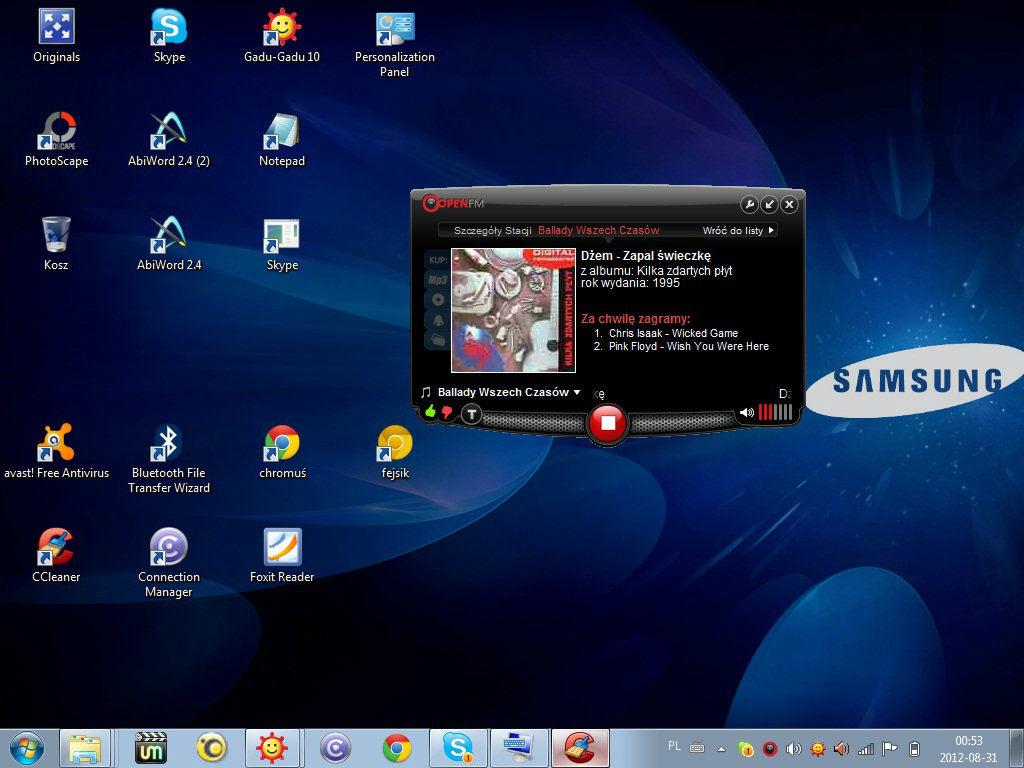Viewport: 1024px width, 768px height.
Task: Open Bluetooth File Transfer Wizard shortcut
Action: click(x=169, y=458)
